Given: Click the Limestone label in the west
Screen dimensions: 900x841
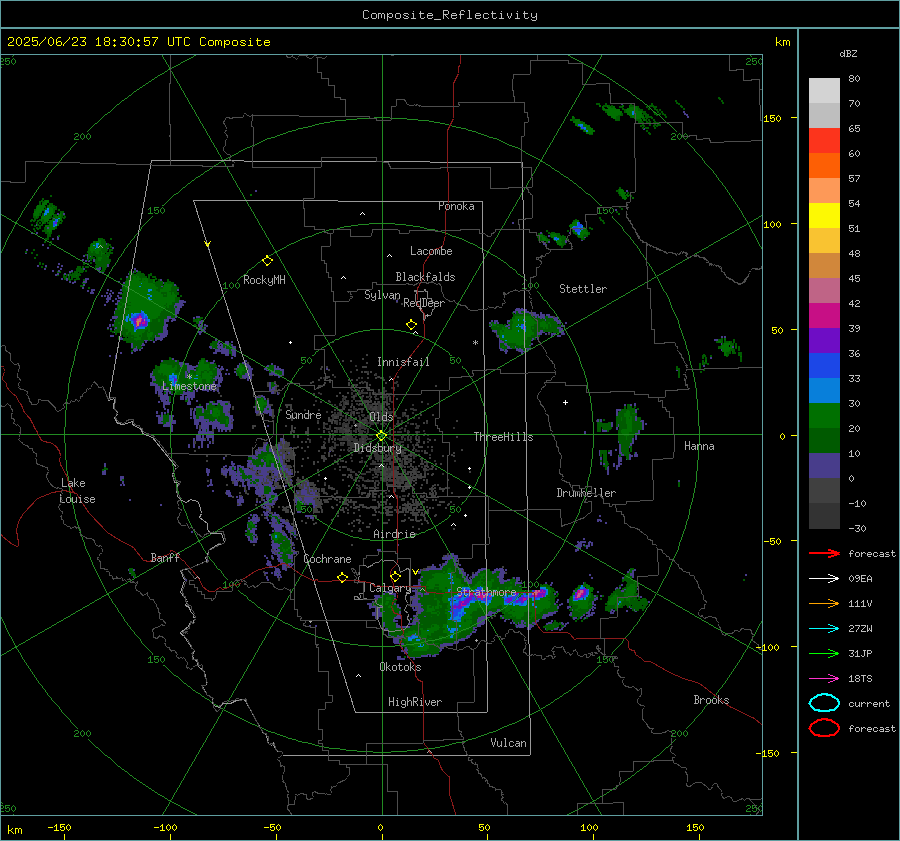Looking at the screenshot, I should (189, 386).
